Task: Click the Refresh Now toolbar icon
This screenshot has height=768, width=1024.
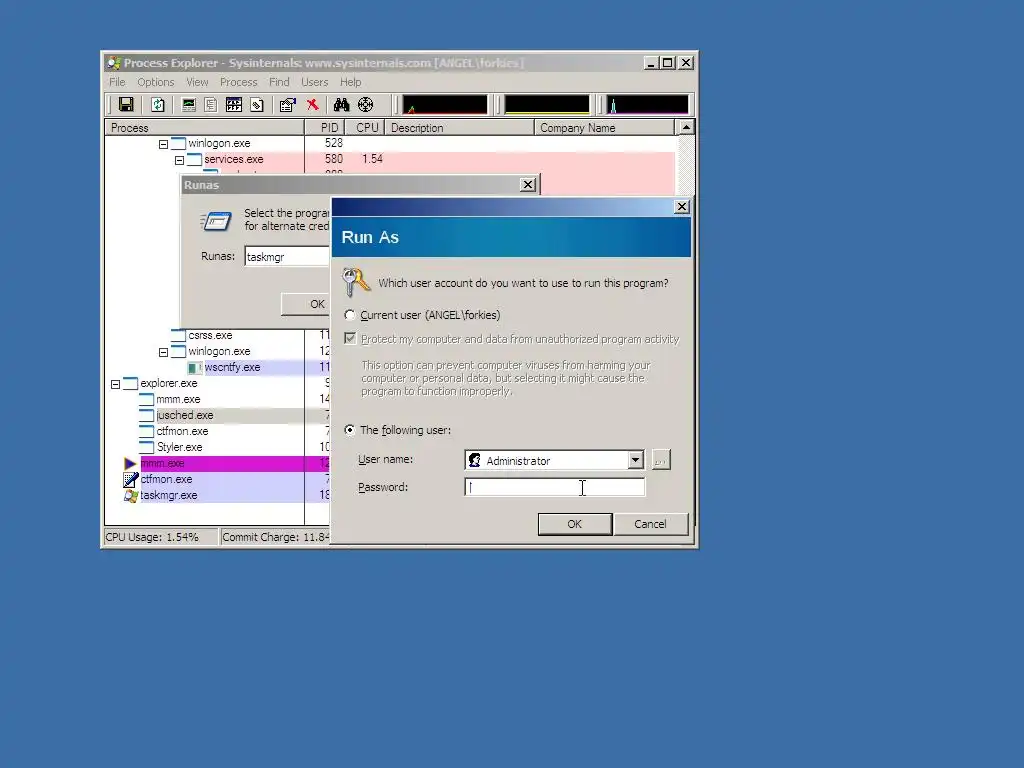Action: (157, 104)
